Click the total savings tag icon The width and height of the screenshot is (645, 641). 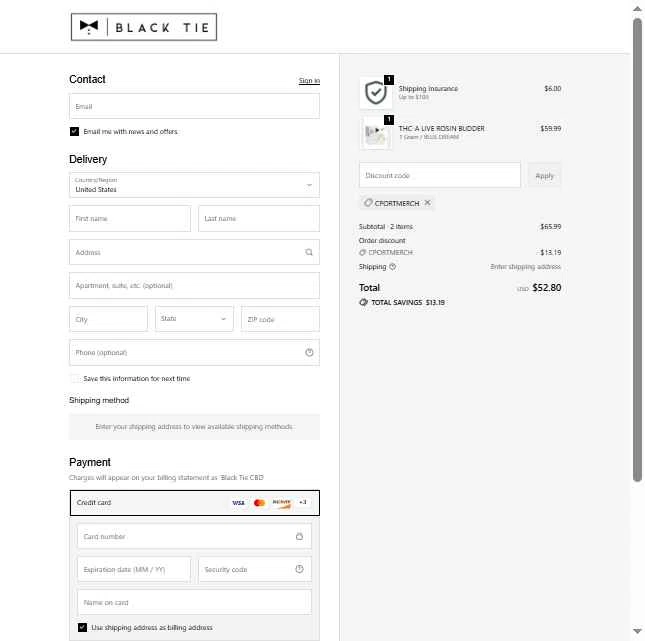point(363,302)
